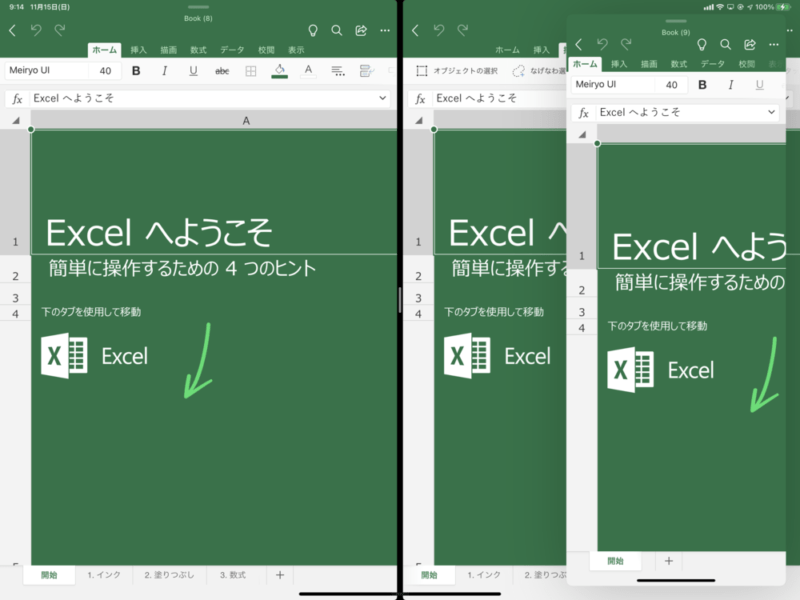The width and height of the screenshot is (800, 600).
Task: Redo in left Book (8) window
Action: 60,30
